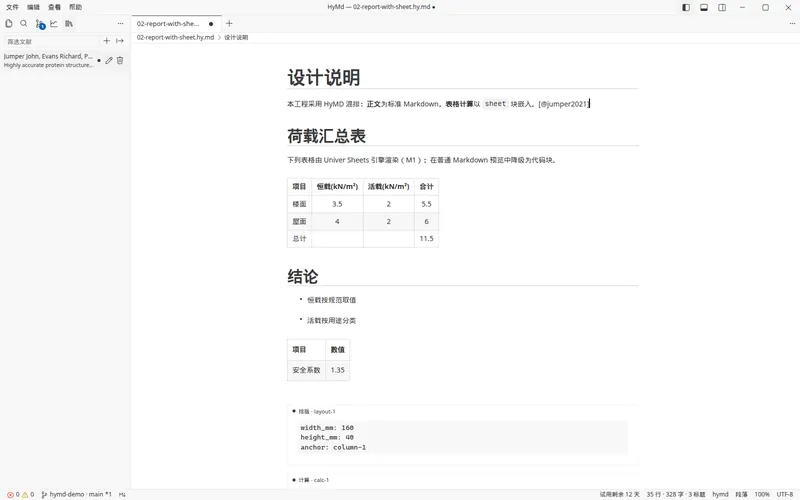The image size is (800, 500).
Task: Click the 荷载汇总表 heading
Action: pyautogui.click(x=327, y=136)
